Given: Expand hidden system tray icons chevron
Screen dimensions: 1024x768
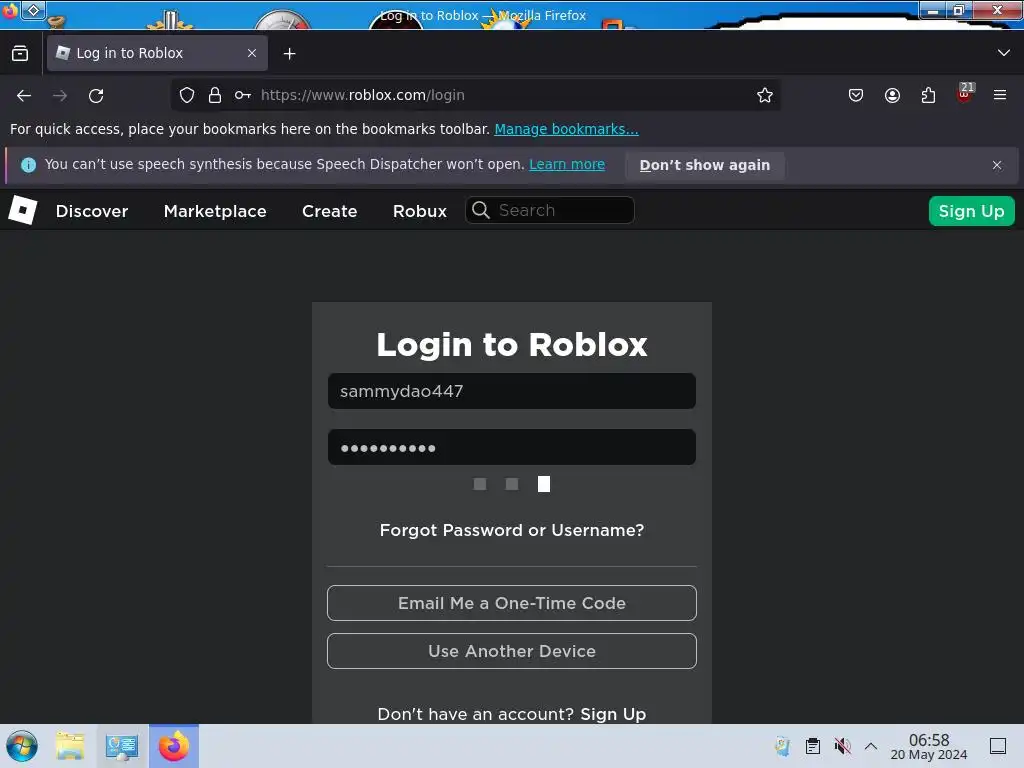Looking at the screenshot, I should [x=871, y=746].
